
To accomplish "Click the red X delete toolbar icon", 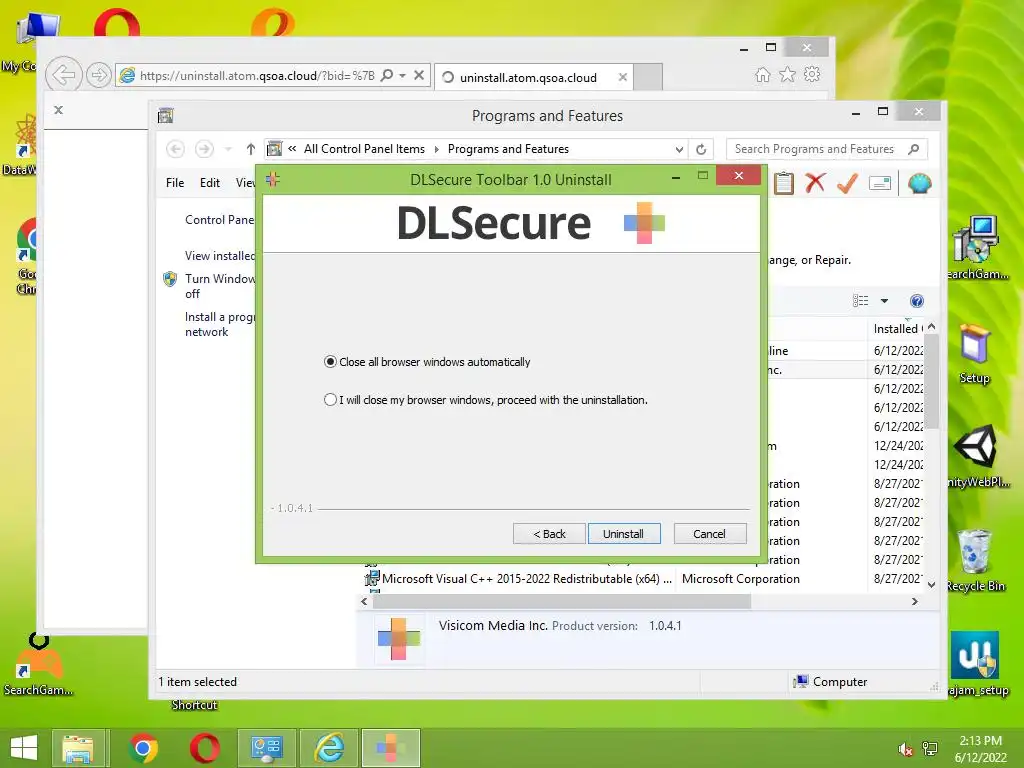I will pyautogui.click(x=815, y=183).
